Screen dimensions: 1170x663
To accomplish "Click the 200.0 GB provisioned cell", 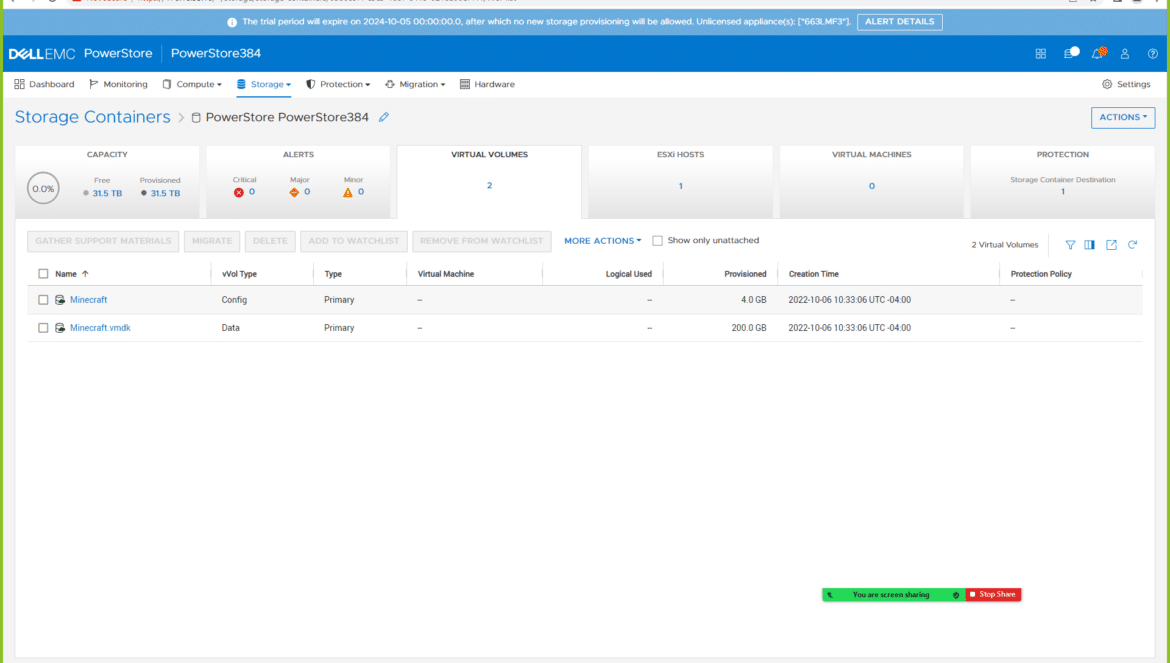I will click(x=748, y=328).
